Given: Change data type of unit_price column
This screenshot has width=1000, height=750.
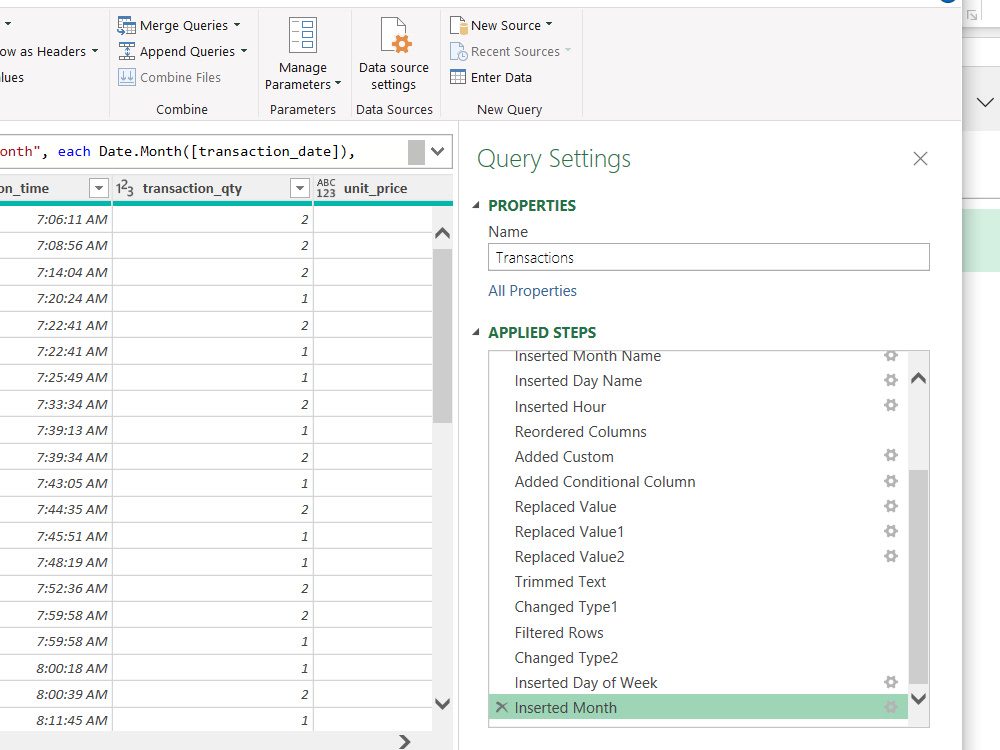Looking at the screenshot, I should (326, 188).
